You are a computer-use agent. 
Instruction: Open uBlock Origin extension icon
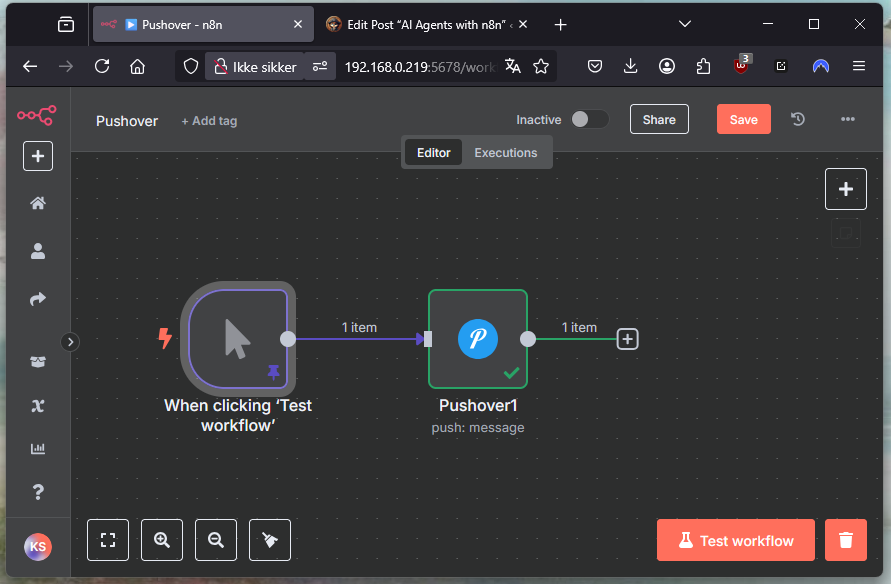(742, 65)
